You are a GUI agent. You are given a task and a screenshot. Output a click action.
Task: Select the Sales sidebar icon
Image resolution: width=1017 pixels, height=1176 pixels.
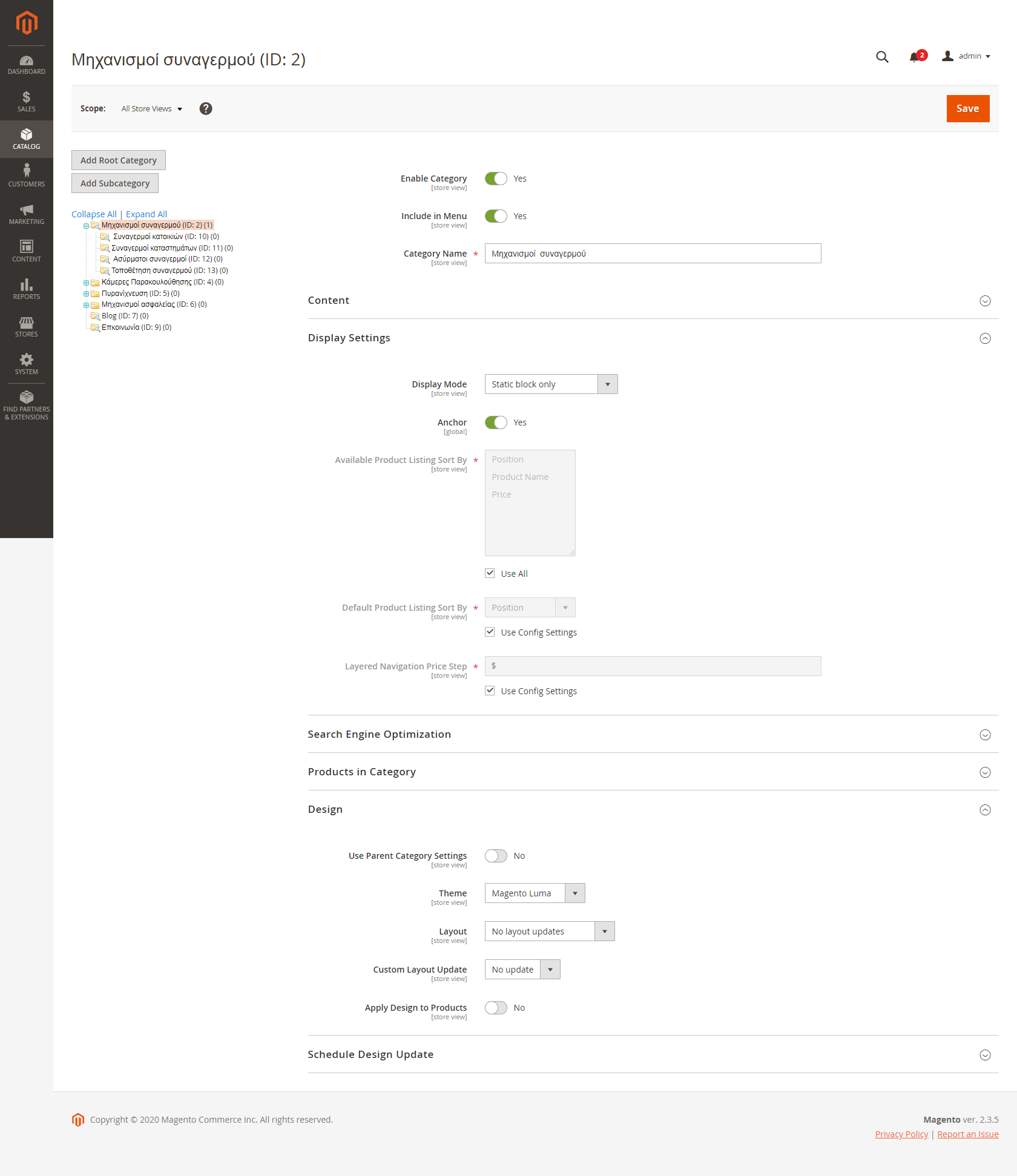coord(26,100)
